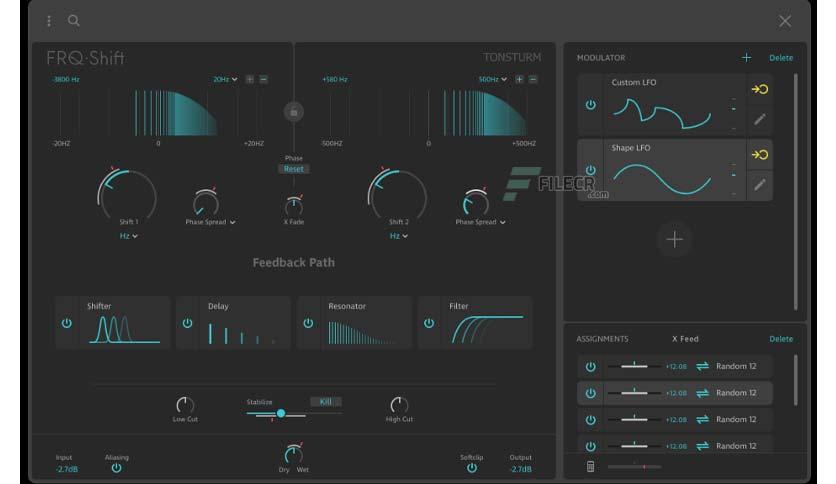Screen dimensions: 836x484
Task: Click the Stabilize slider handle
Action: [280, 414]
